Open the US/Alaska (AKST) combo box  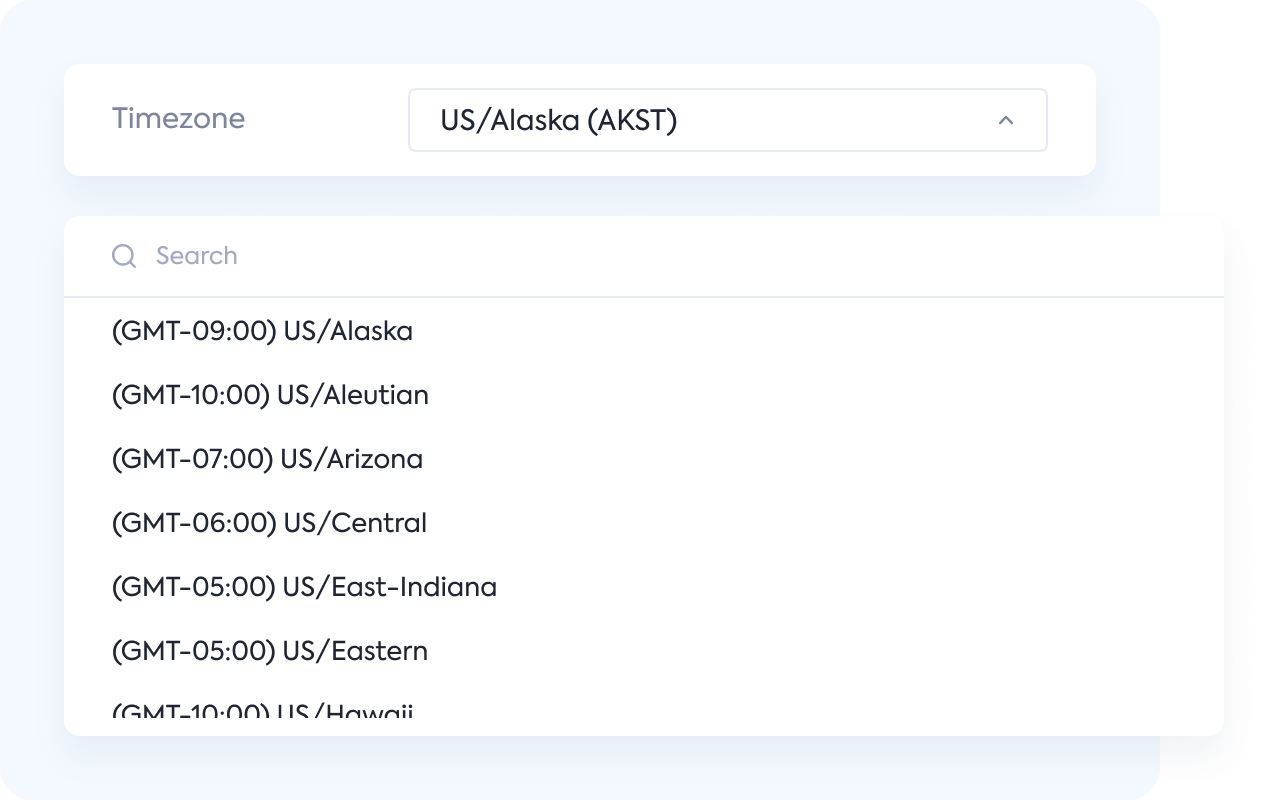(727, 120)
